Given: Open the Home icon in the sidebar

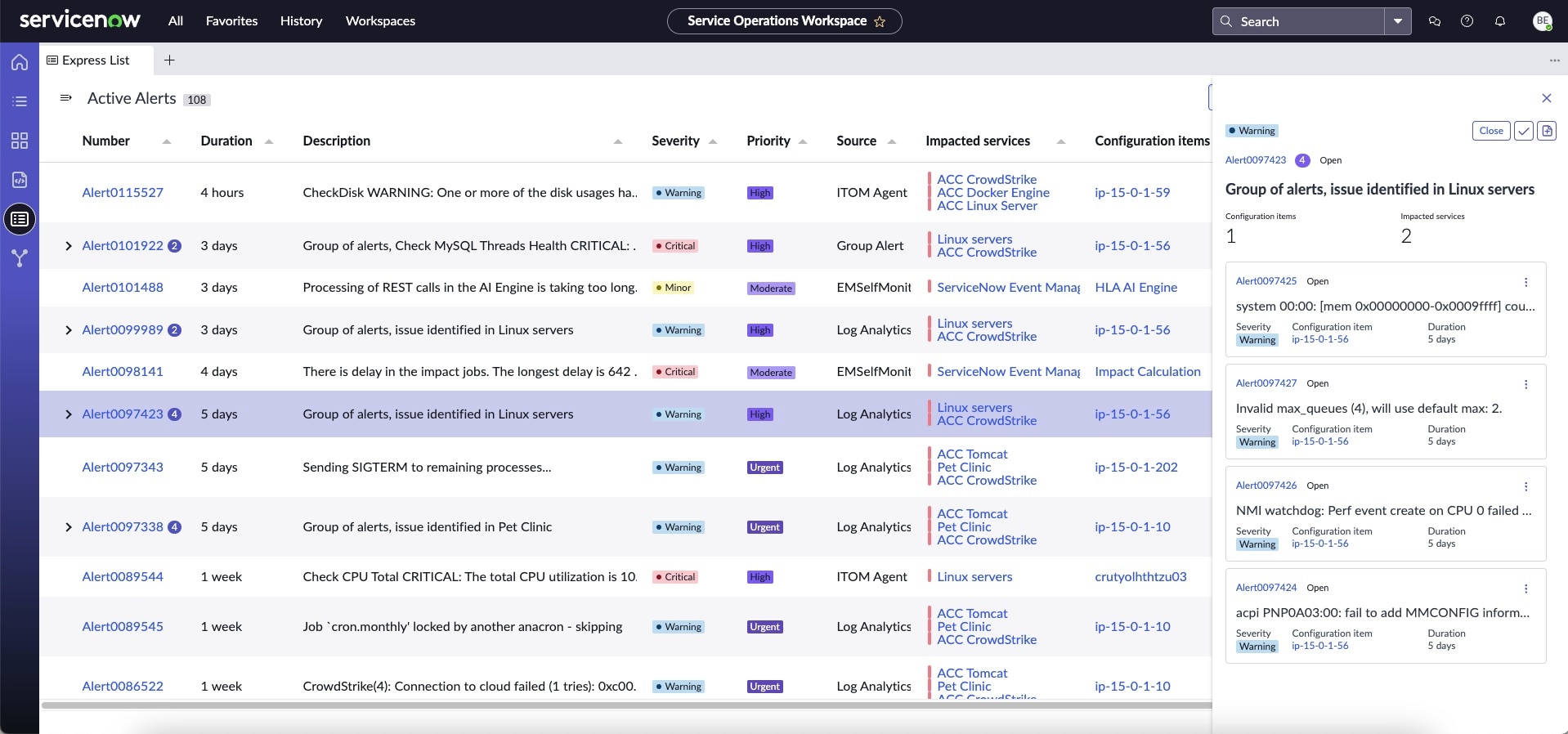Looking at the screenshot, I should pos(20,62).
